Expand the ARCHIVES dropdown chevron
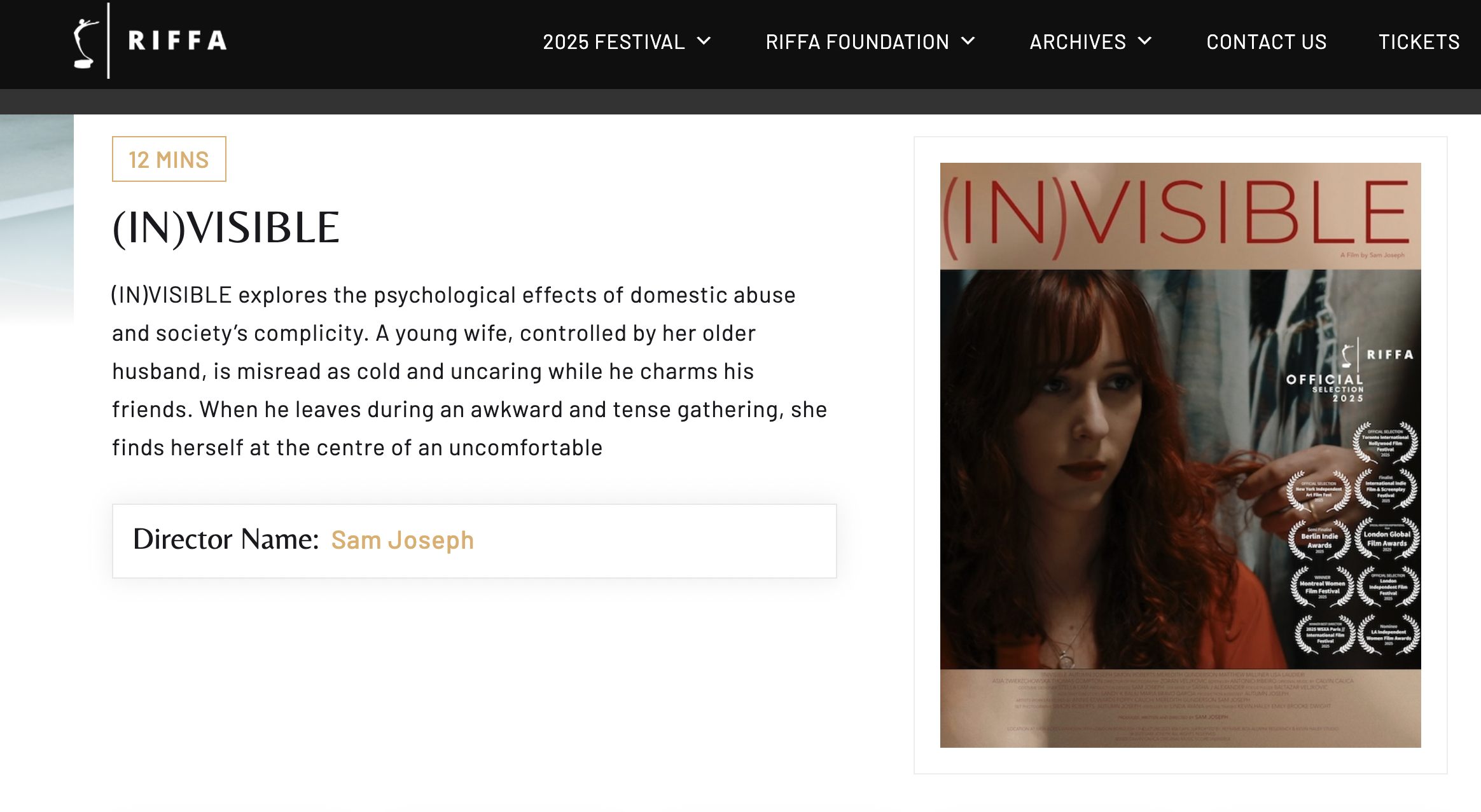Screen dimensions: 1481x812 click(1146, 42)
